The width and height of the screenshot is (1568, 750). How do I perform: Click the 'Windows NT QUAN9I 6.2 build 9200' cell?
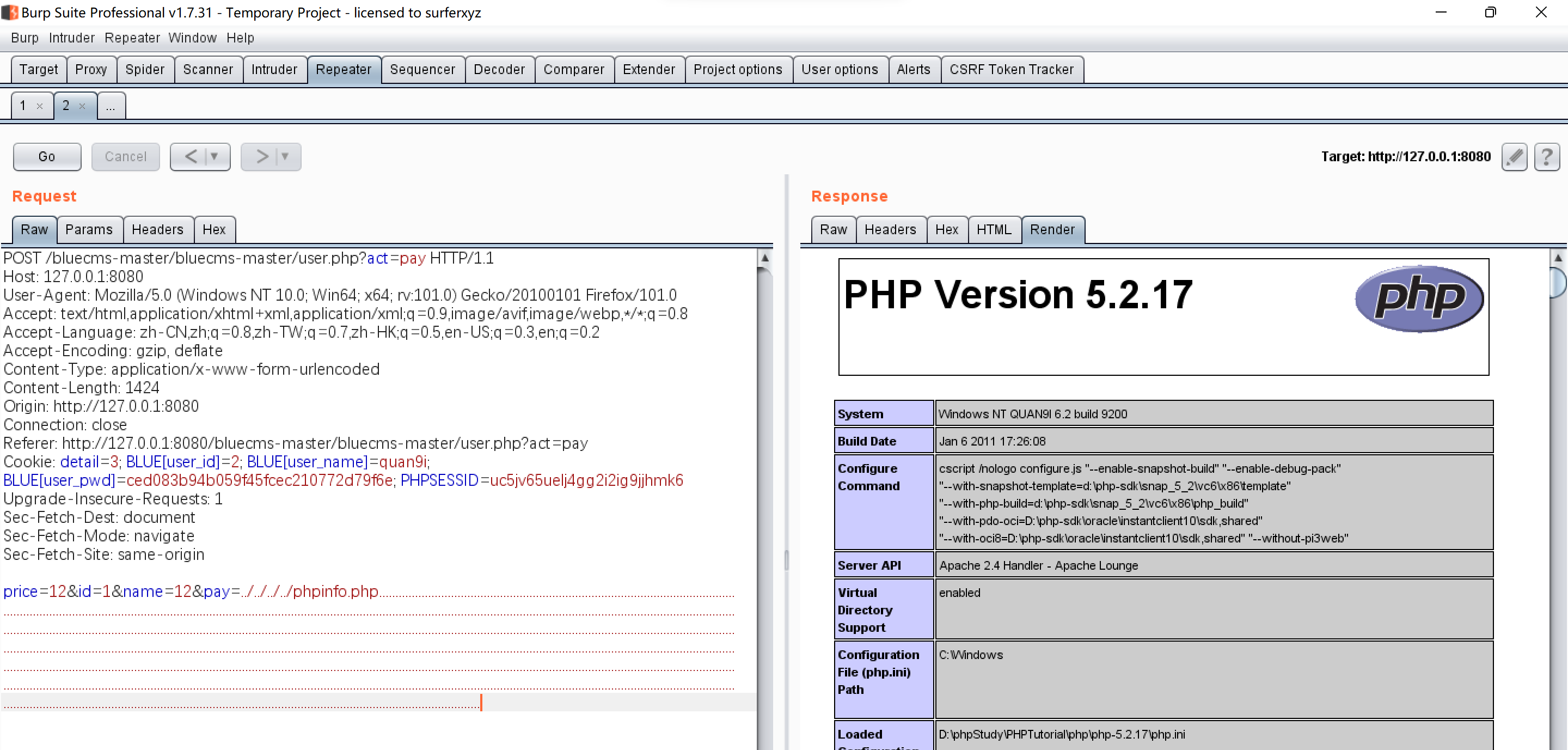(1214, 414)
